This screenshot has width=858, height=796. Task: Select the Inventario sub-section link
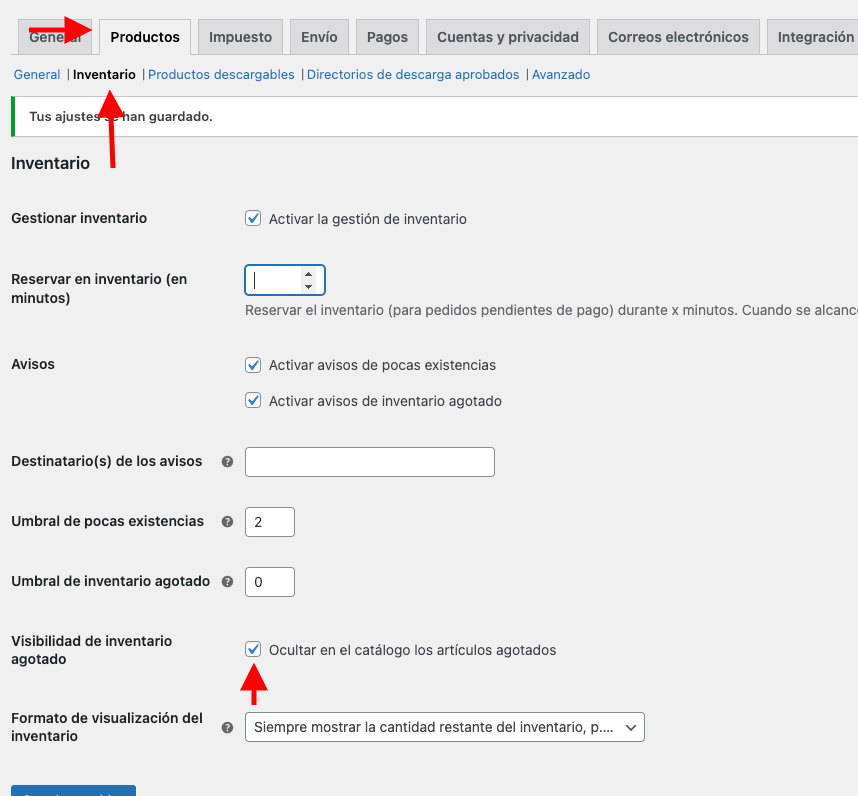104,74
